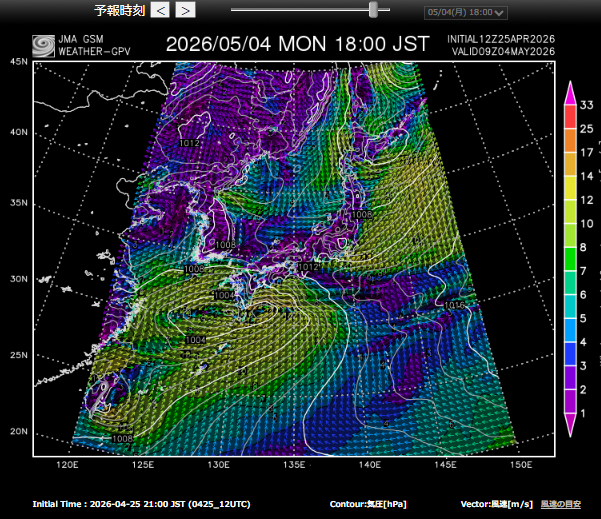Click the pink arrow atop the color scale
601x519 pixels.
click(x=569, y=92)
